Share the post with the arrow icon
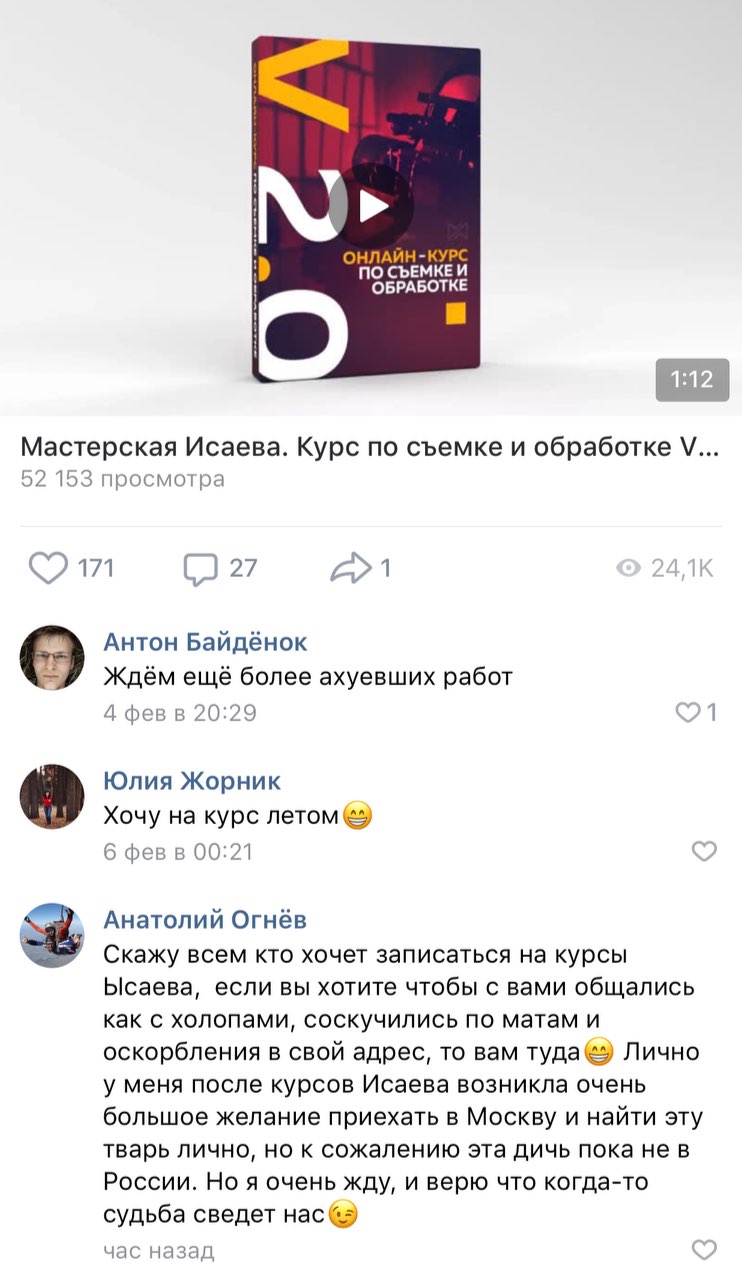Viewport: 742px width, 1280px height. coord(350,568)
